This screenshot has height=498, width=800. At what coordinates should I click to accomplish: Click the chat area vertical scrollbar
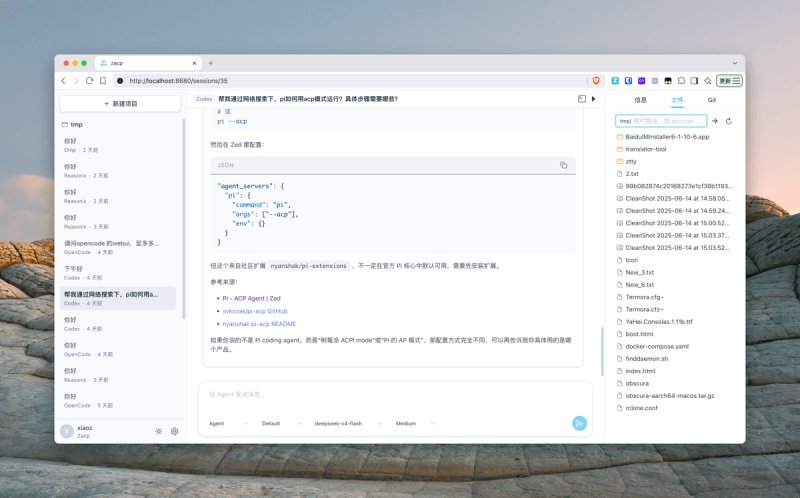[x=602, y=351]
